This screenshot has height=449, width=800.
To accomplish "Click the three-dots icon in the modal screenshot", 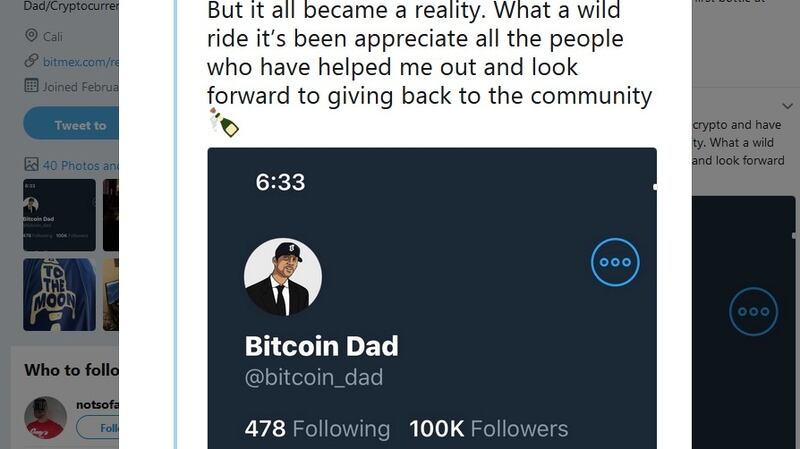I will click(x=615, y=262).
